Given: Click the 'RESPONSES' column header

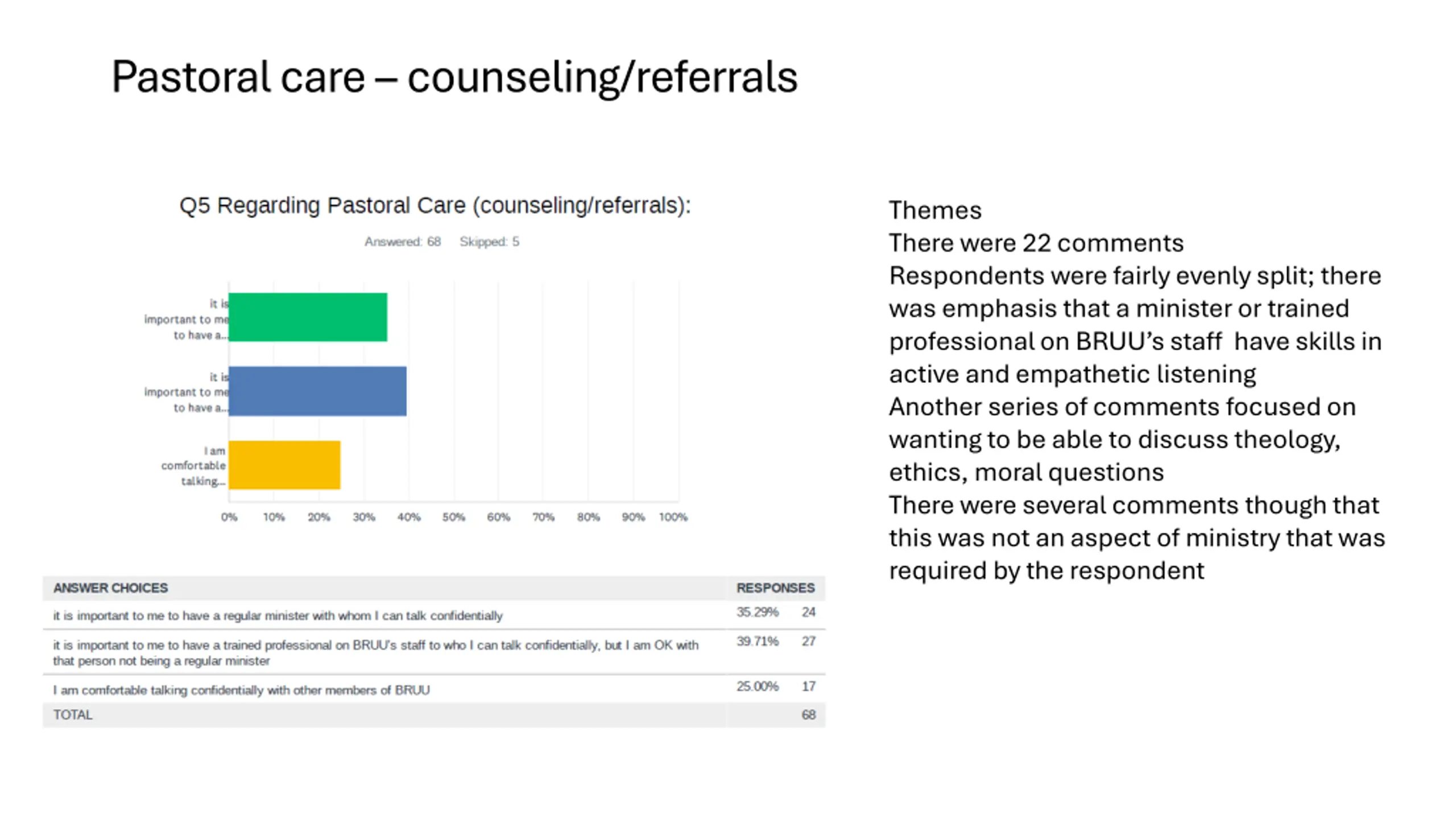Looking at the screenshot, I should point(775,588).
